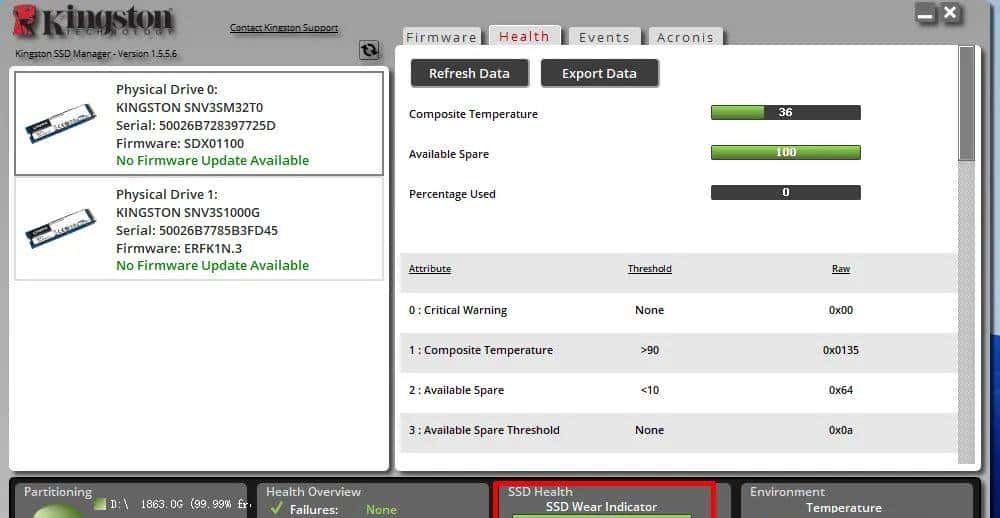Click the refresh drive list icon

tap(369, 50)
